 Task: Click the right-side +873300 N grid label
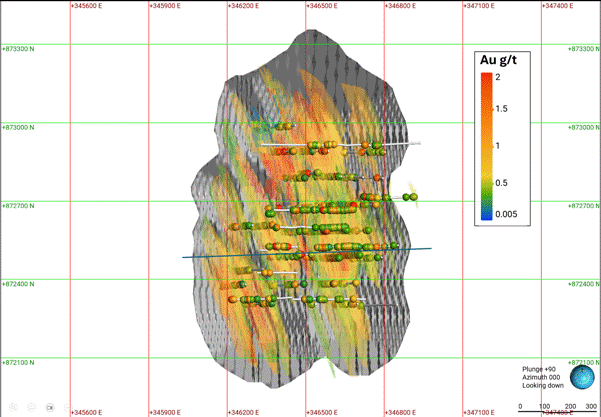point(583,49)
